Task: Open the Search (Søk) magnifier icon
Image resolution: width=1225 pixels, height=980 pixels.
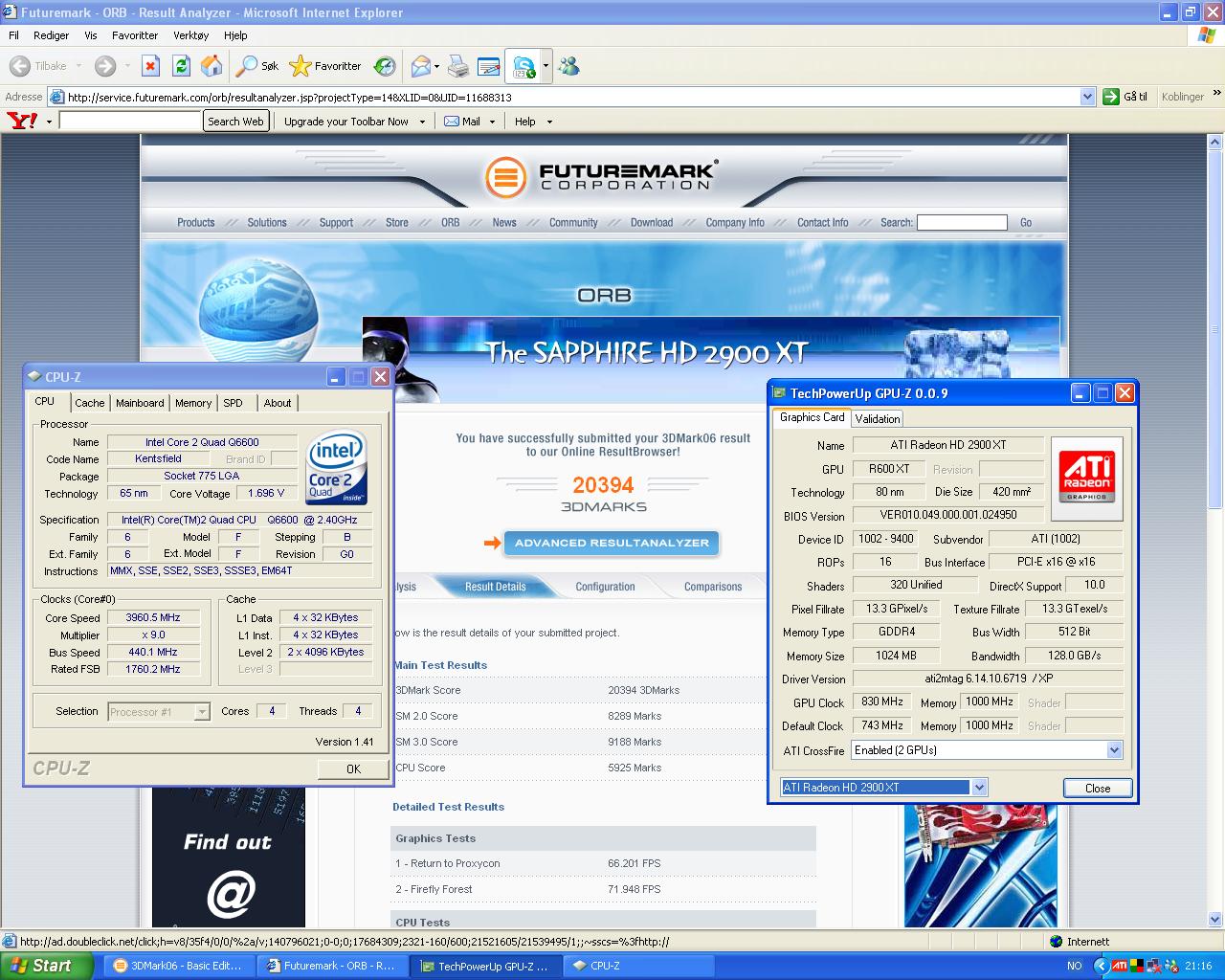Action: (247, 66)
